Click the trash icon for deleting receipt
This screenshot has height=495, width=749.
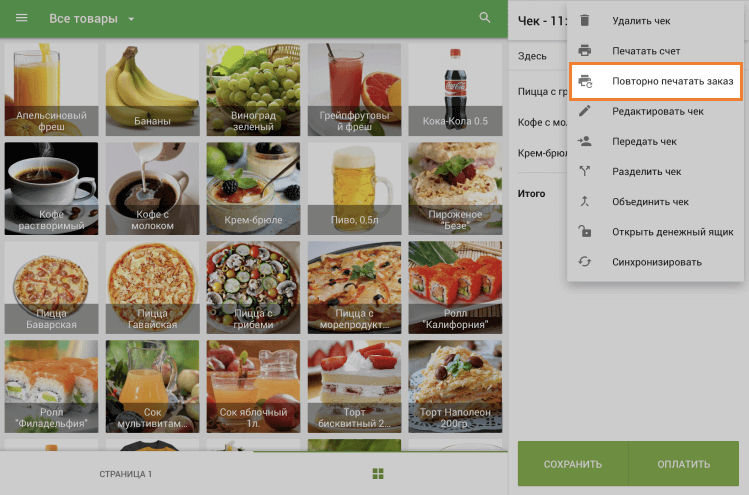585,20
